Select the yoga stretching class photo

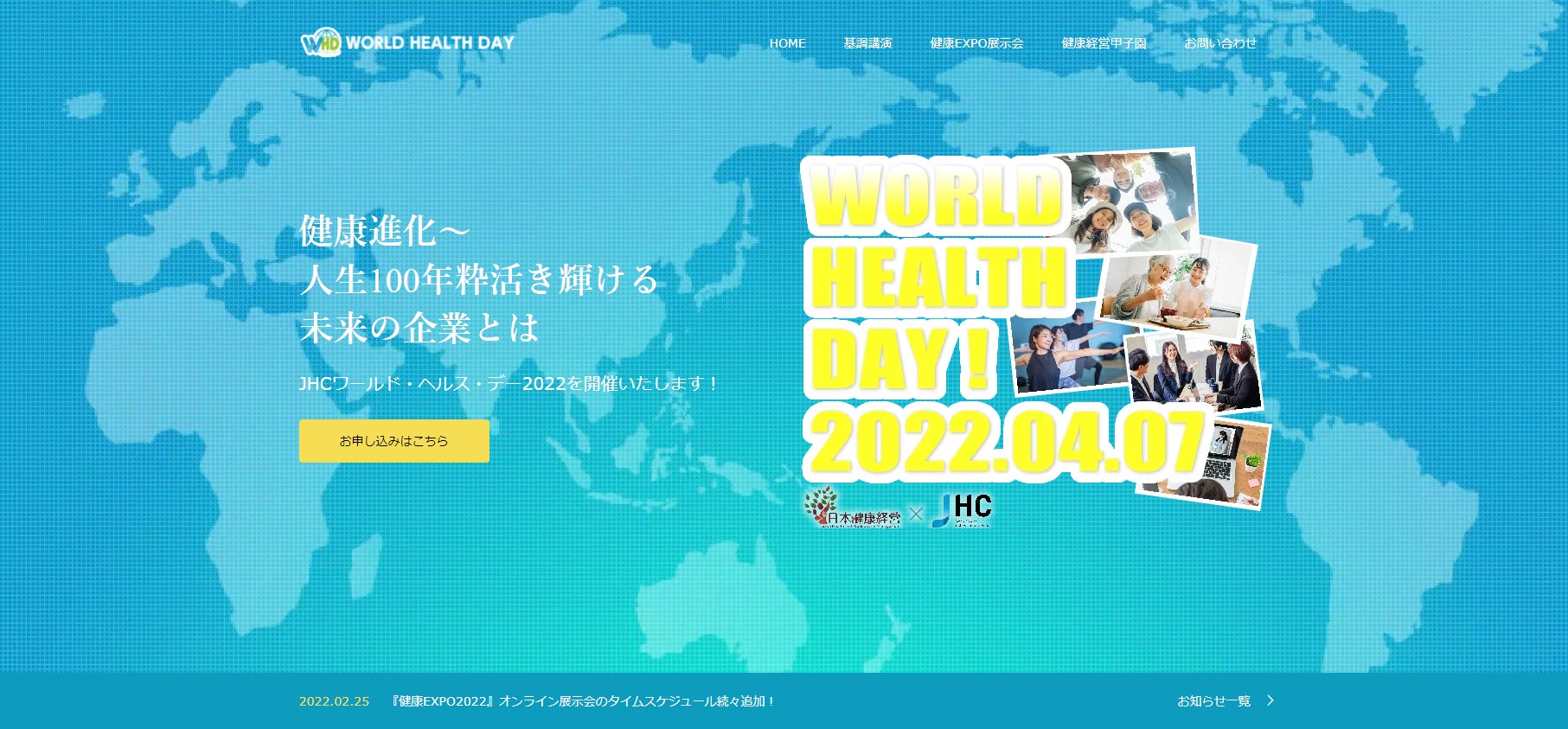(1064, 353)
